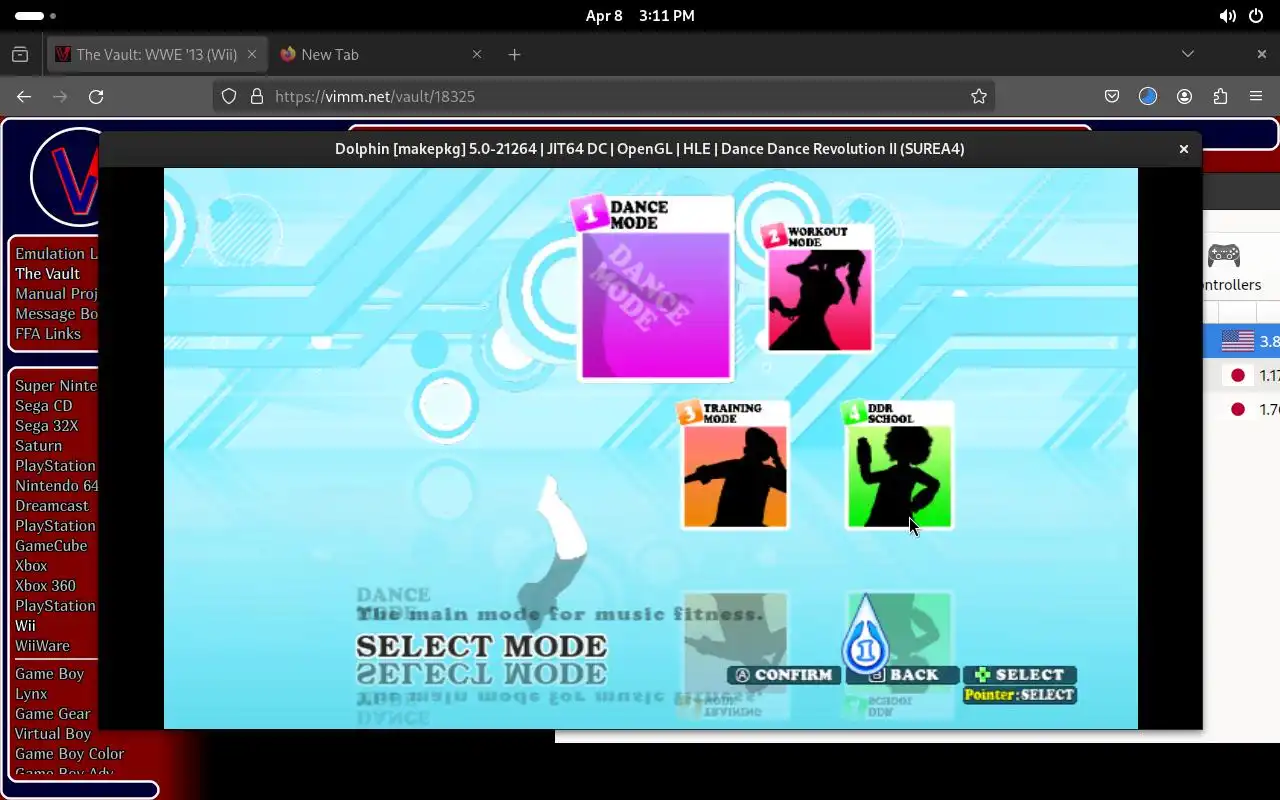The width and height of the screenshot is (1280, 800).
Task: Go forward in Firefox browser
Action: point(60,96)
